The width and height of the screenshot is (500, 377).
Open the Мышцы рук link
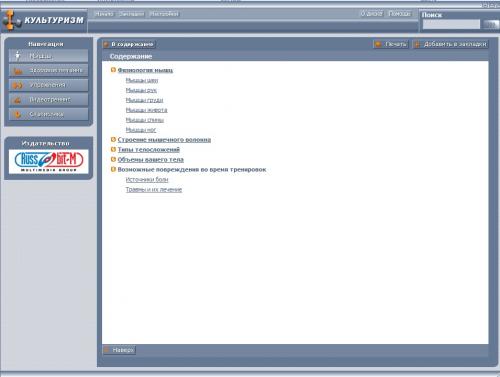pyautogui.click(x=141, y=90)
